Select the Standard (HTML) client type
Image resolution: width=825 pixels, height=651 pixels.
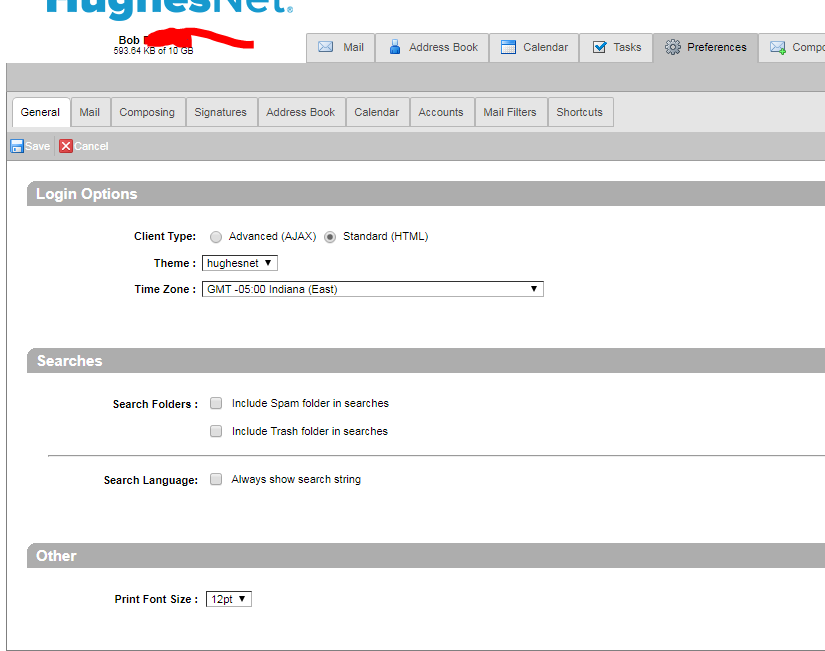coord(330,237)
